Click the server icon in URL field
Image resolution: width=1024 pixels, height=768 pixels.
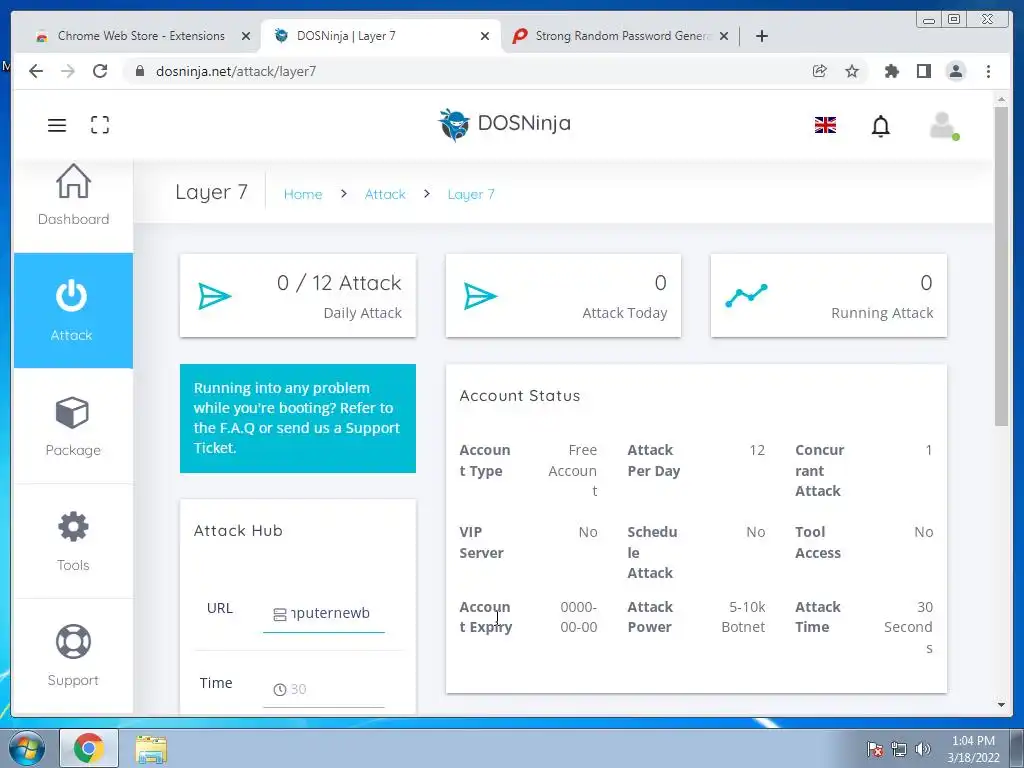click(x=280, y=615)
